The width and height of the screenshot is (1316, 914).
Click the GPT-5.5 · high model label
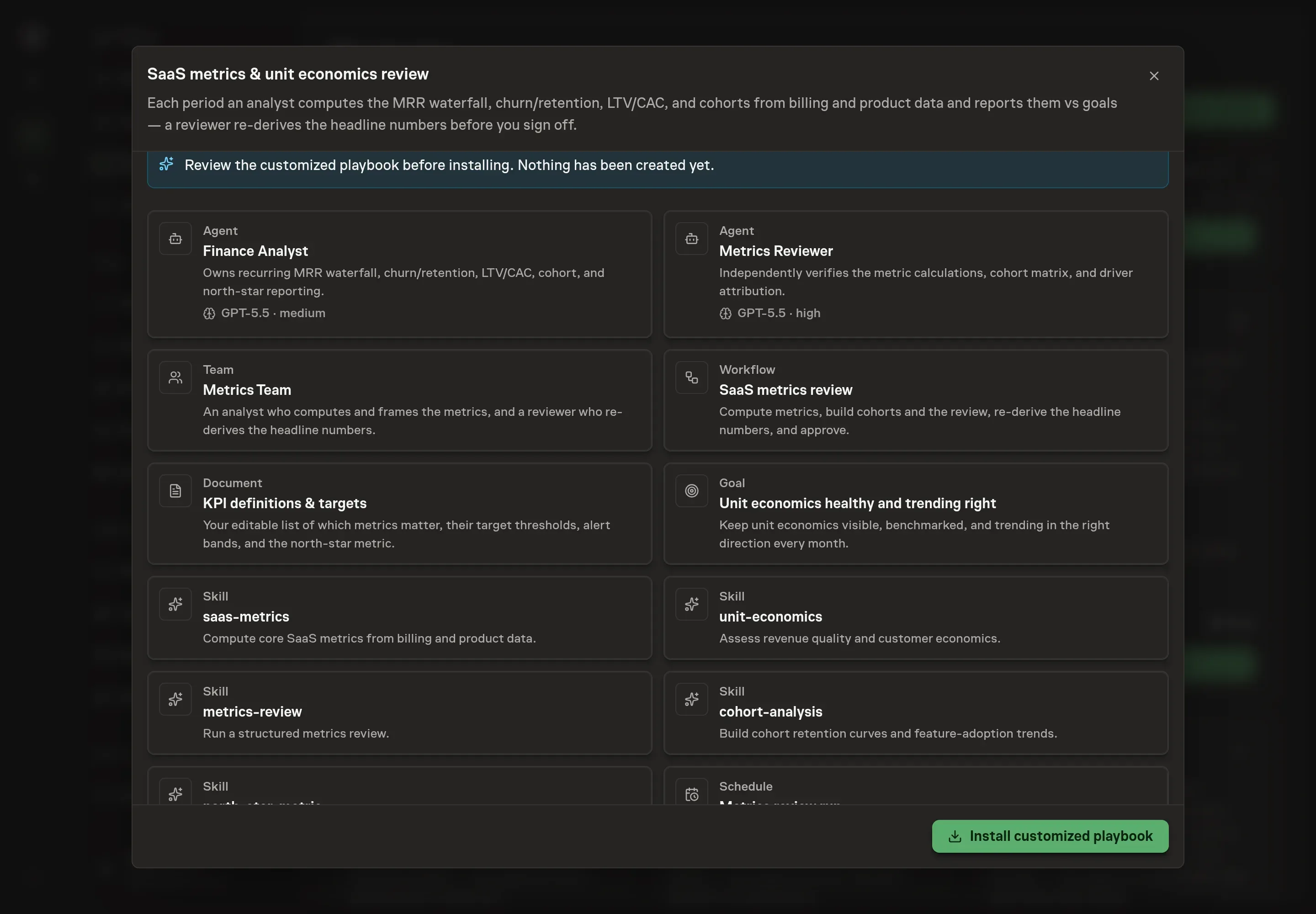(779, 313)
